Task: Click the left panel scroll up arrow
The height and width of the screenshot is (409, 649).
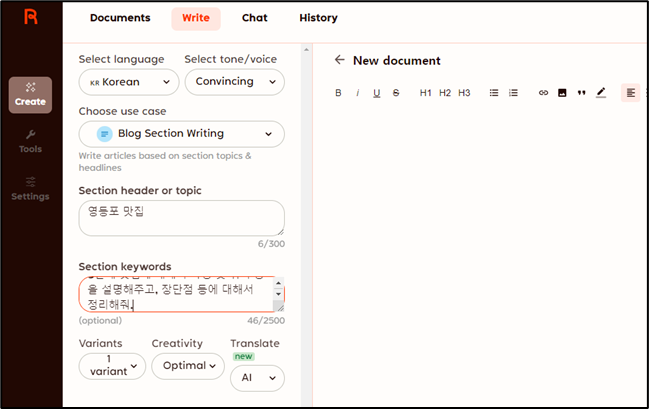Action: point(306,50)
